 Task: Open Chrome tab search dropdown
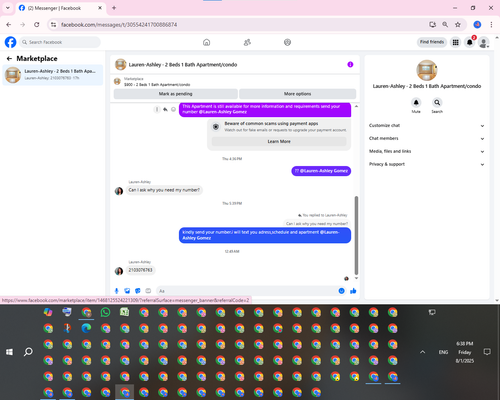8,8
